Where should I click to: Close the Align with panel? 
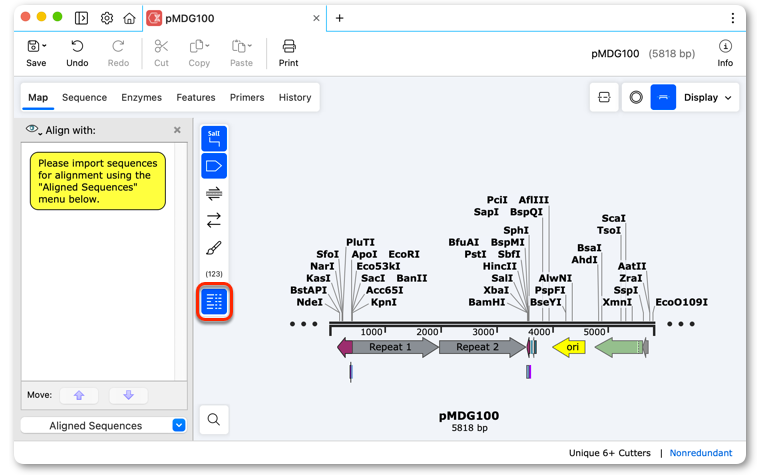(177, 130)
